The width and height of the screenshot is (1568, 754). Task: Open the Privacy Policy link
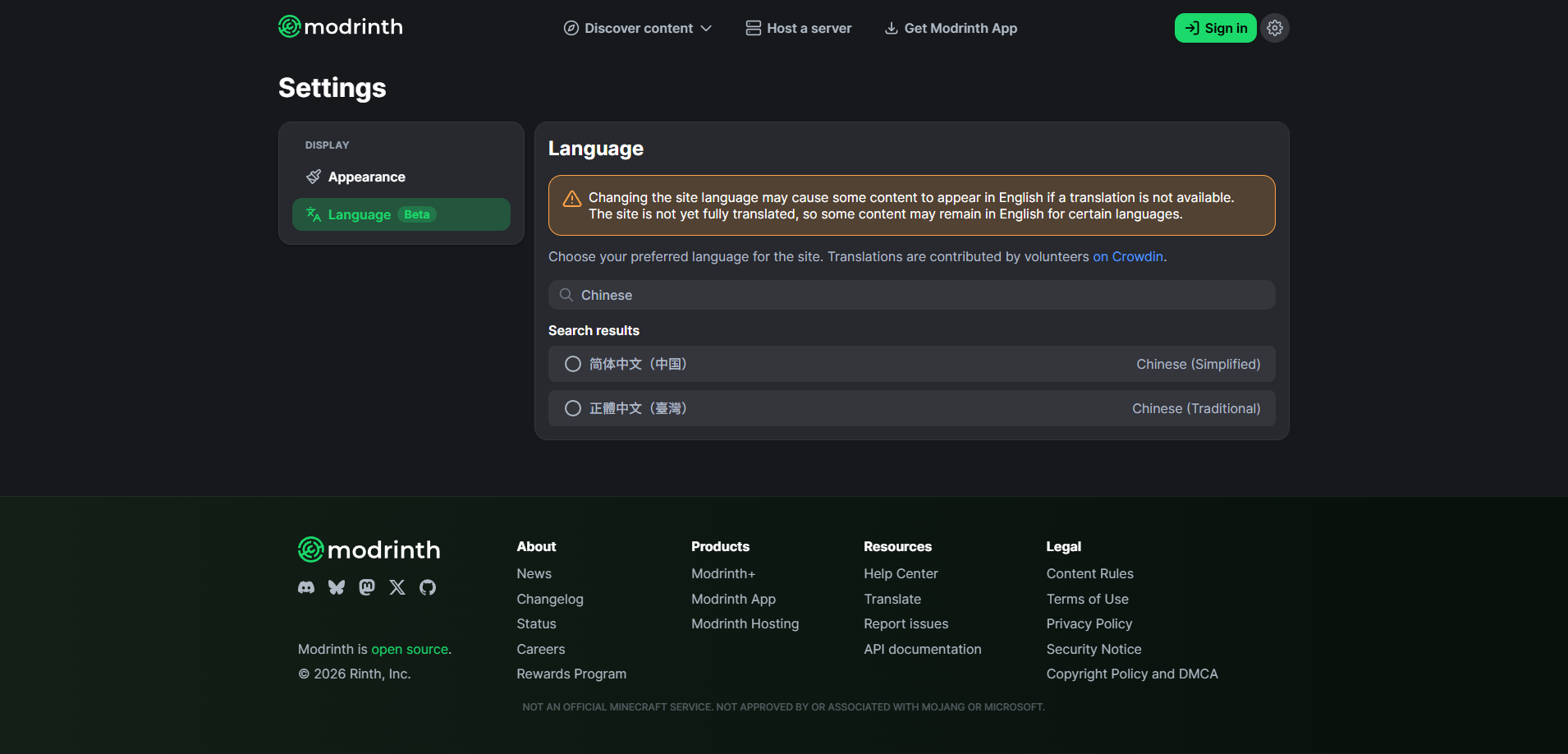(x=1089, y=623)
